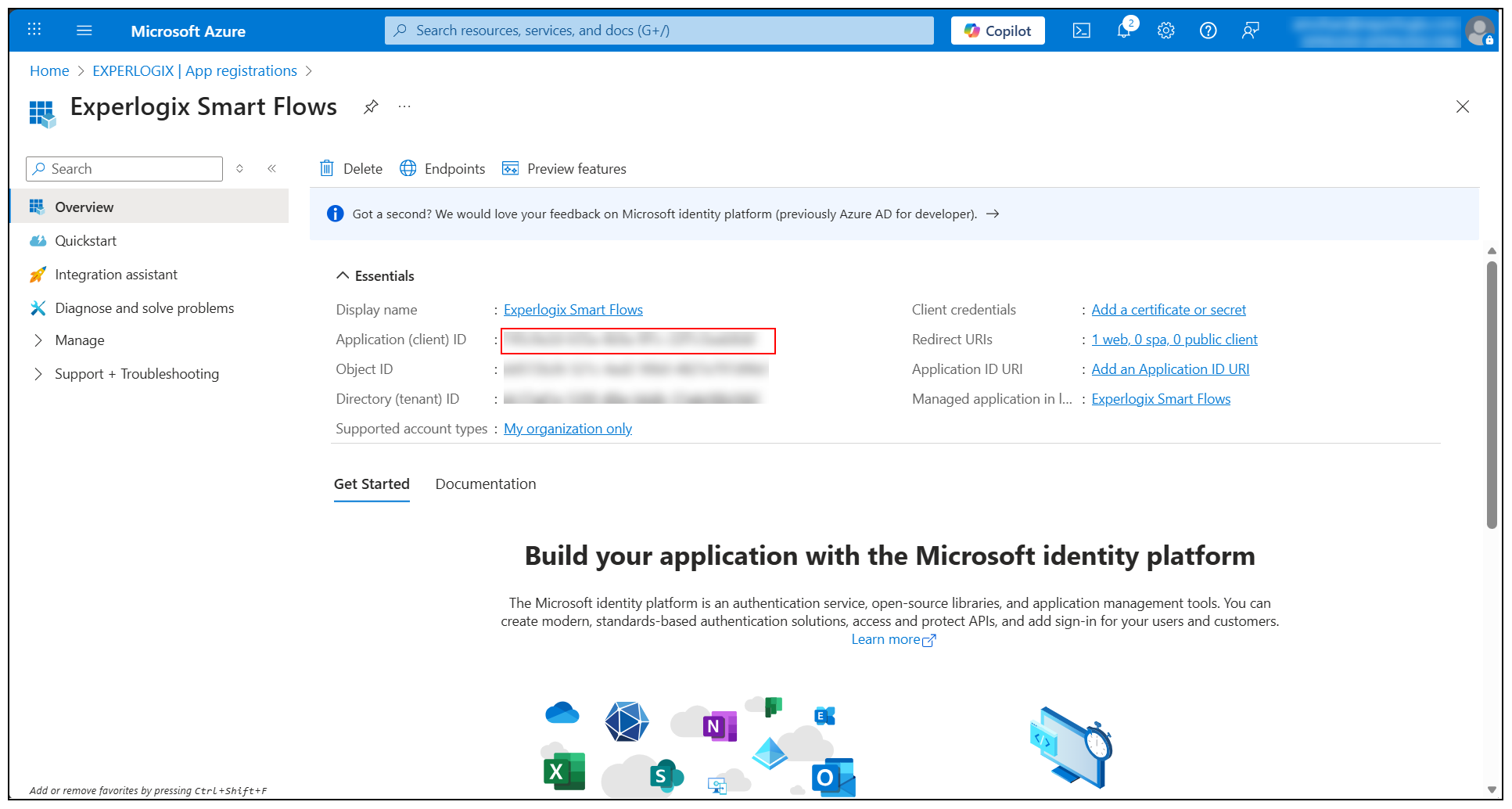The image size is (1512, 809).
Task: Click the Copilot button
Action: 997,31
